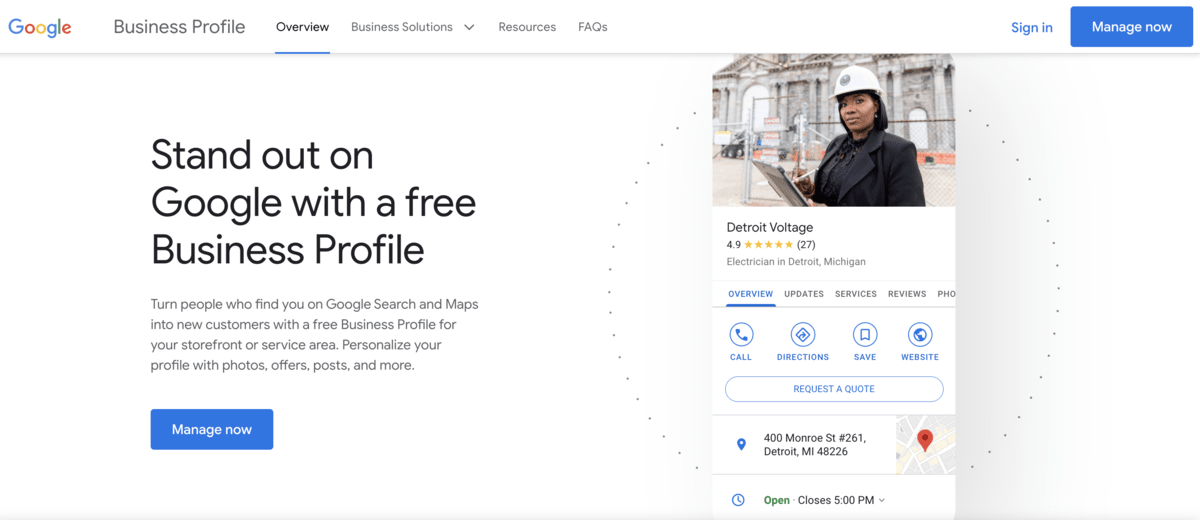This screenshot has height=520, width=1200.
Task: Click the red map marker
Action: tap(925, 440)
